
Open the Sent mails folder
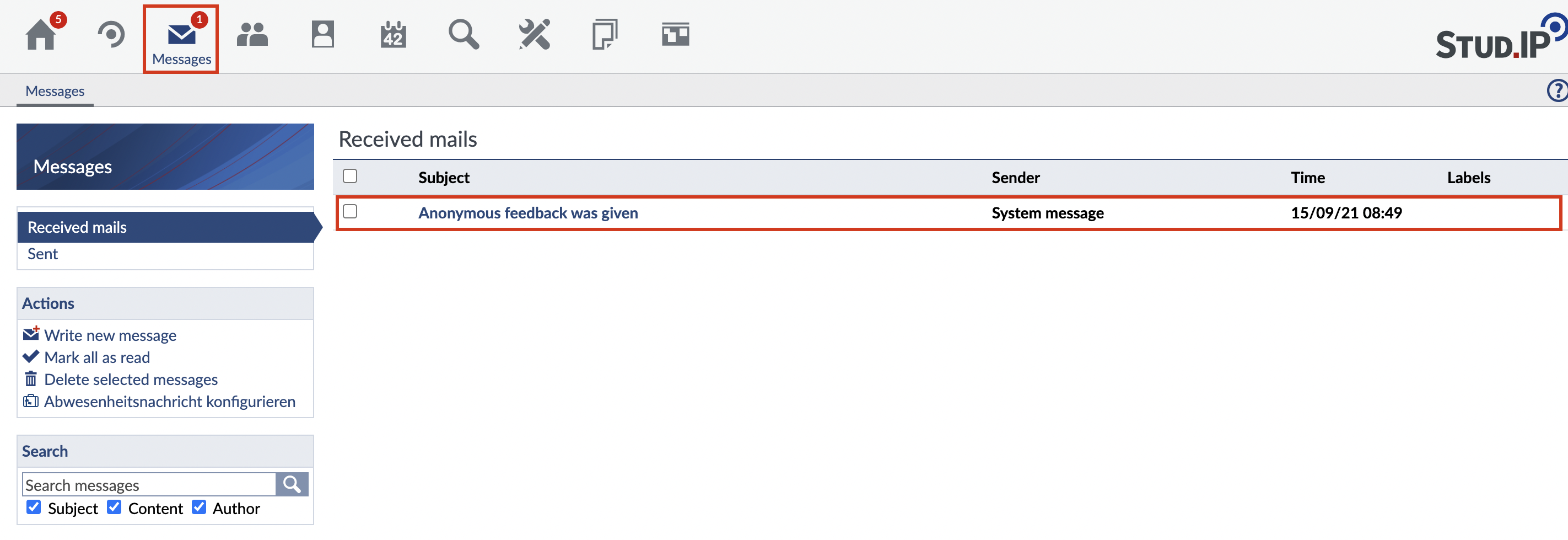coord(42,254)
